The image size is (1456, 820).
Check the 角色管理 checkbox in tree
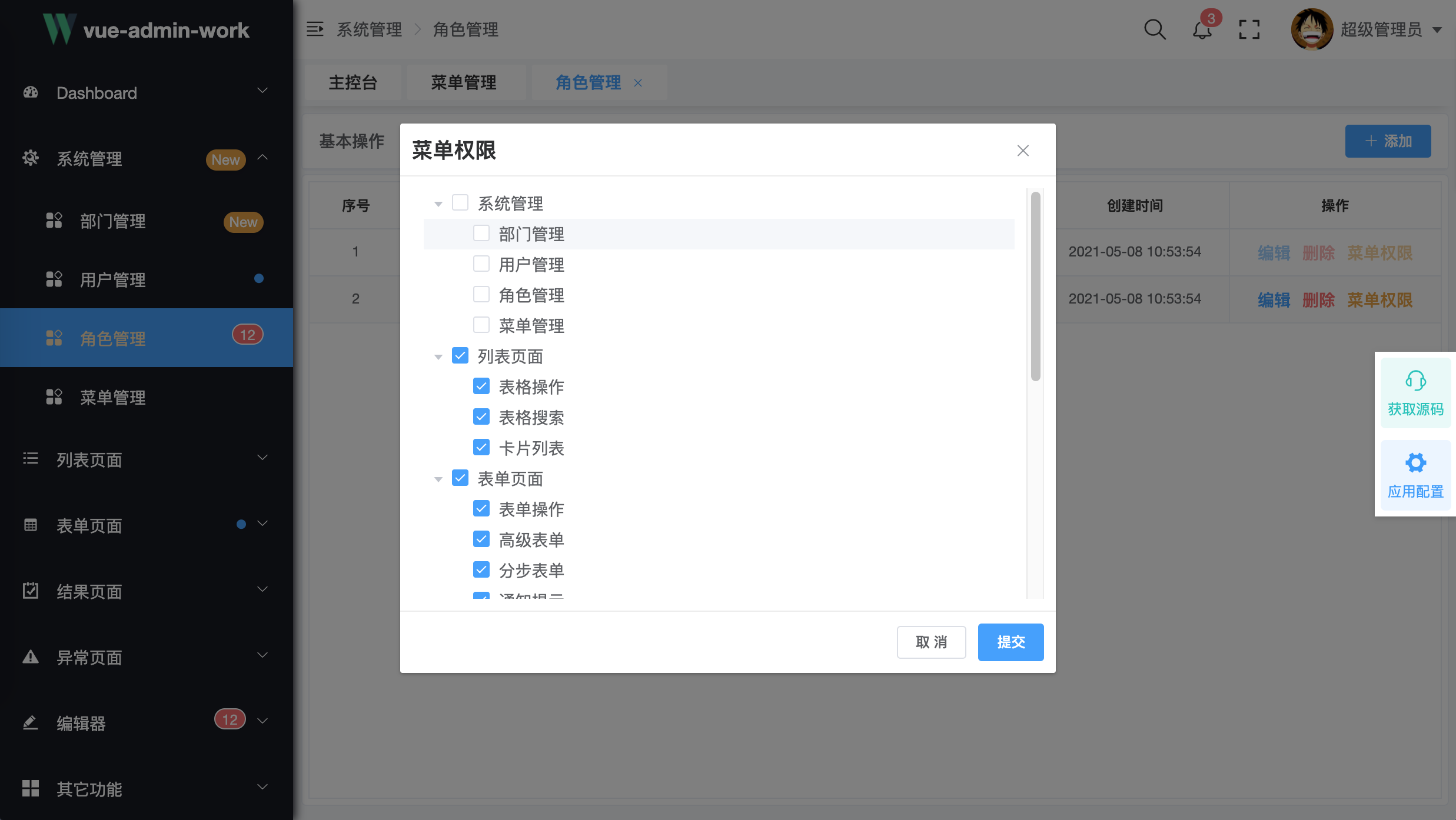point(481,295)
